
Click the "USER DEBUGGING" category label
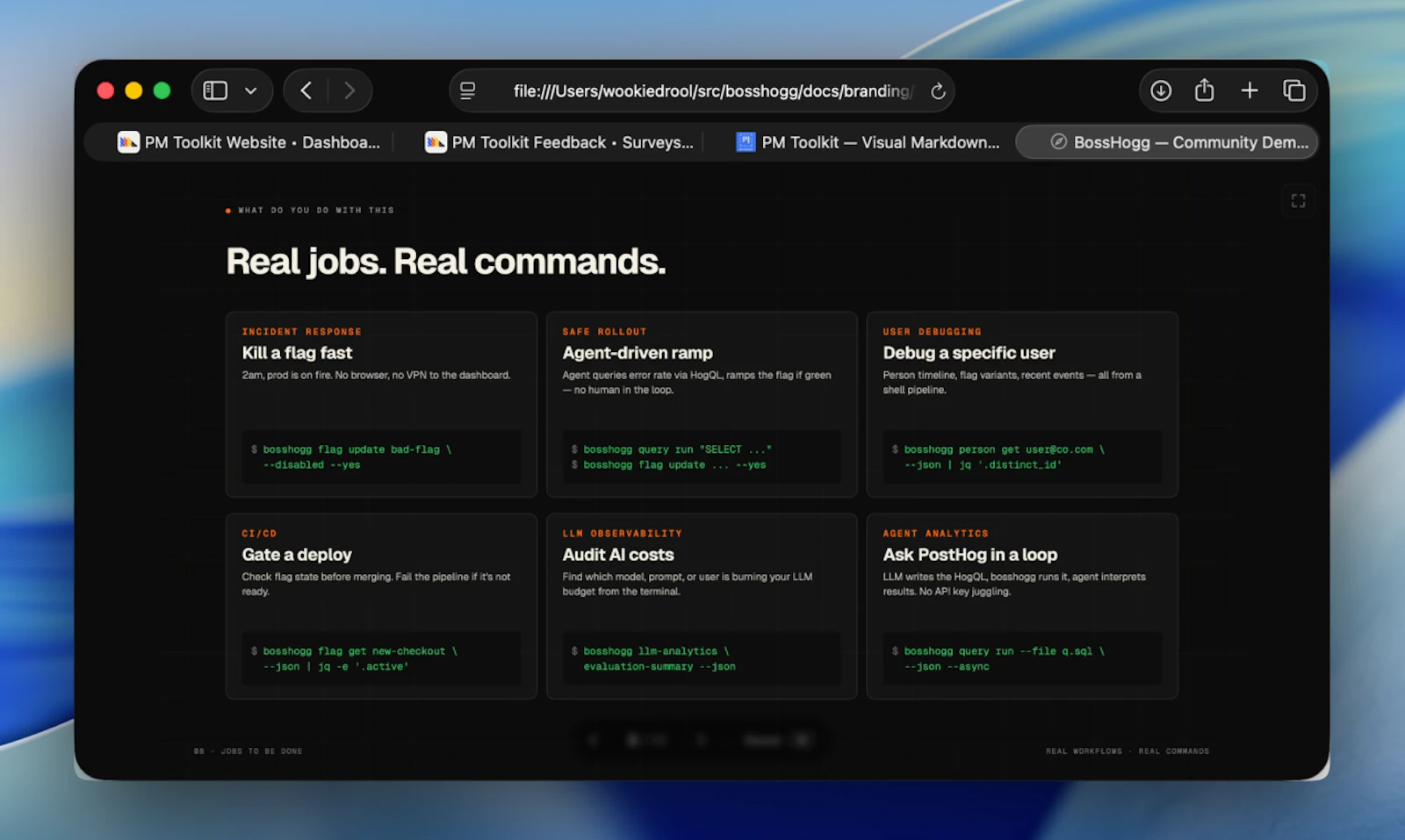click(932, 332)
